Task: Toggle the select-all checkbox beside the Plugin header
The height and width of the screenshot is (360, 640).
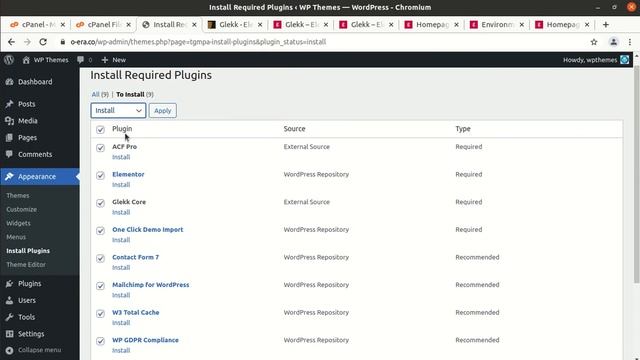Action: pos(100,130)
